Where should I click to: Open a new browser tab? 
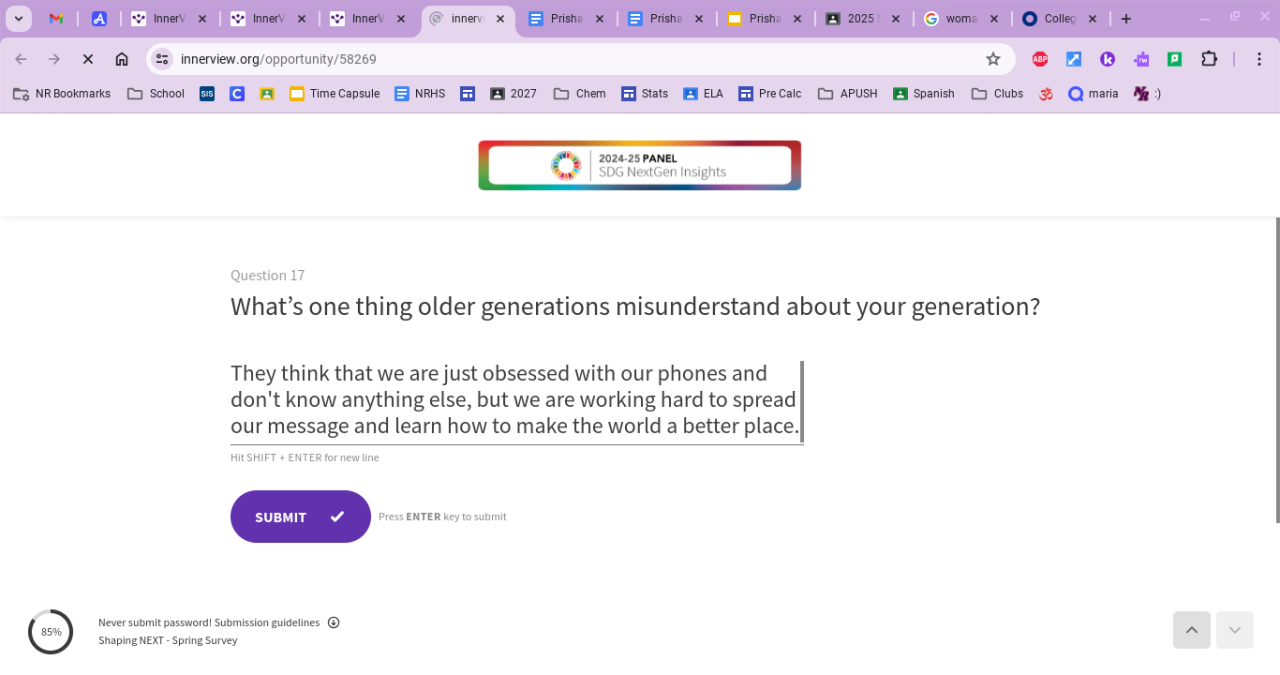click(x=1126, y=19)
